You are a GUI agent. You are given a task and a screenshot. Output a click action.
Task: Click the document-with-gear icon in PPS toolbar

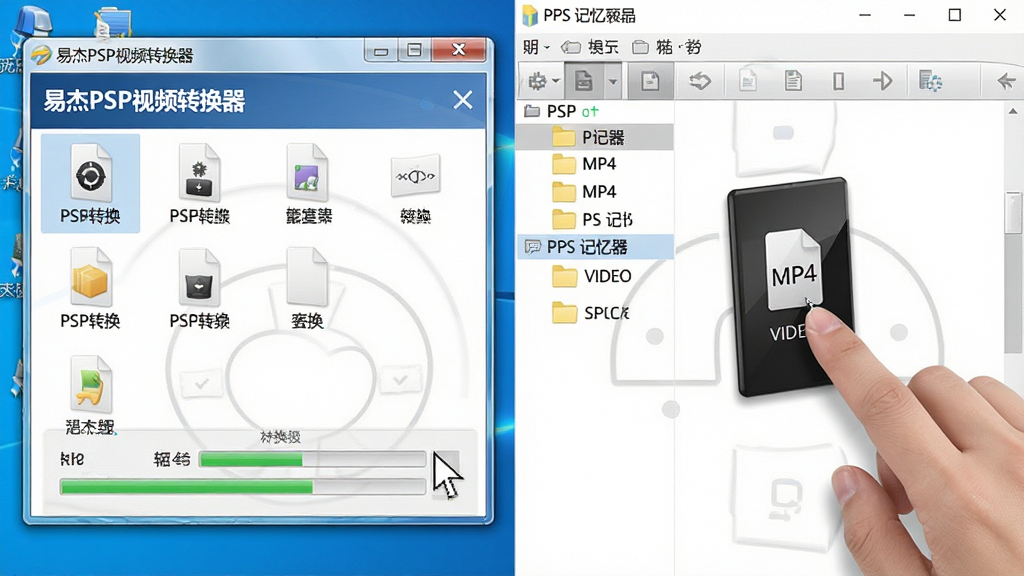point(930,81)
